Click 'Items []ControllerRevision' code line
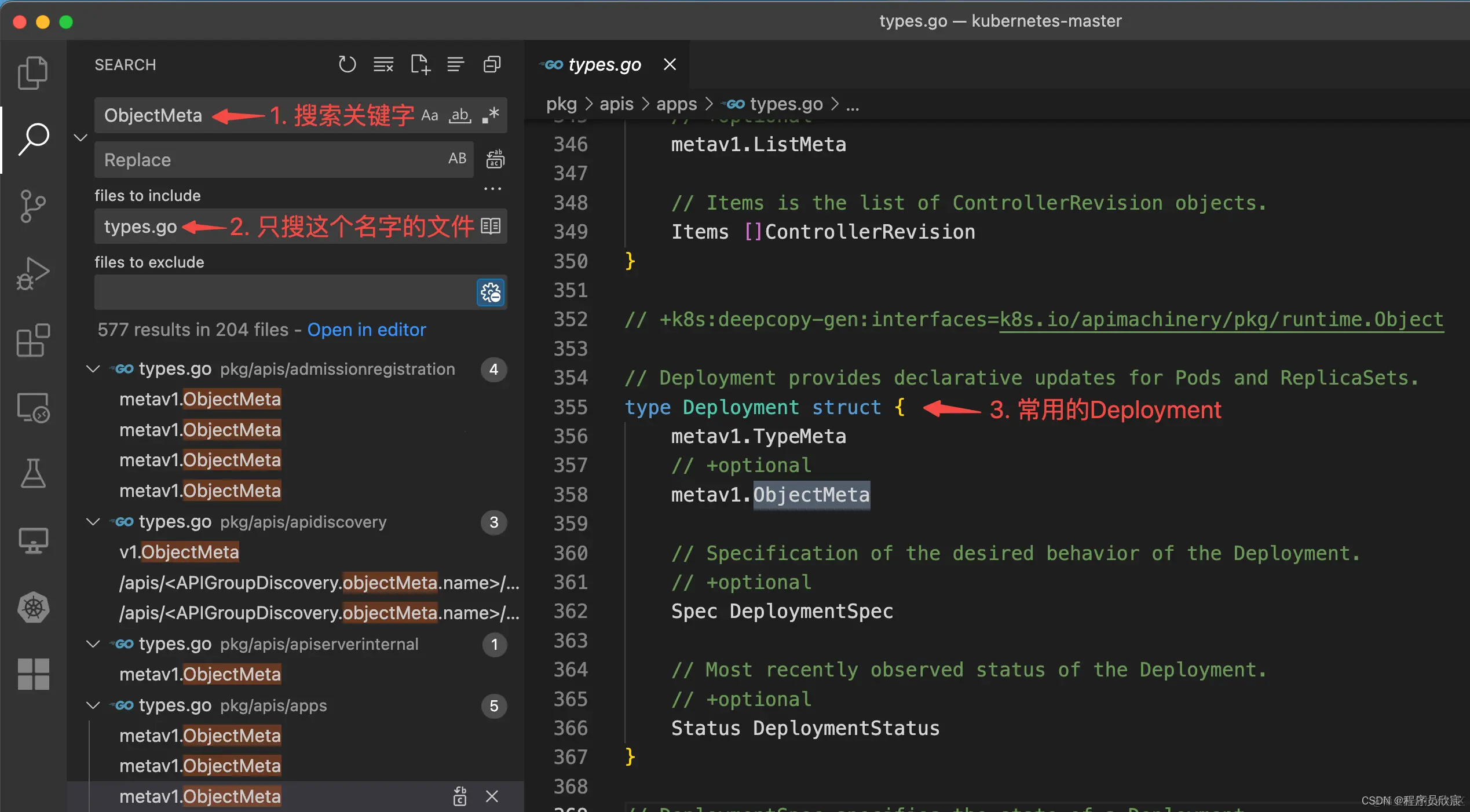Image resolution: width=1470 pixels, height=812 pixels. pyautogui.click(x=823, y=232)
